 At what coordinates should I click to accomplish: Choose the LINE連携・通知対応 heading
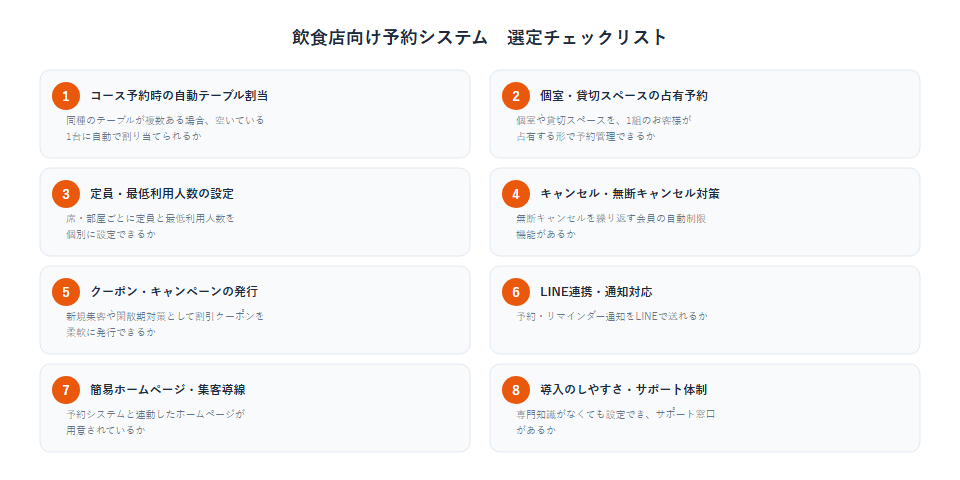(596, 292)
